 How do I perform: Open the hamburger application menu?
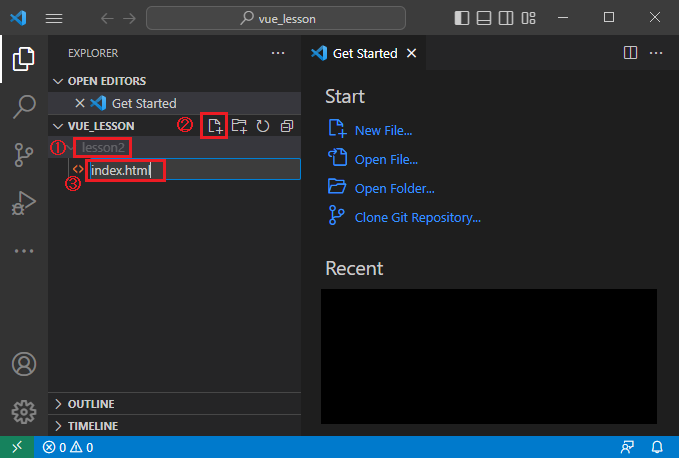pos(54,18)
